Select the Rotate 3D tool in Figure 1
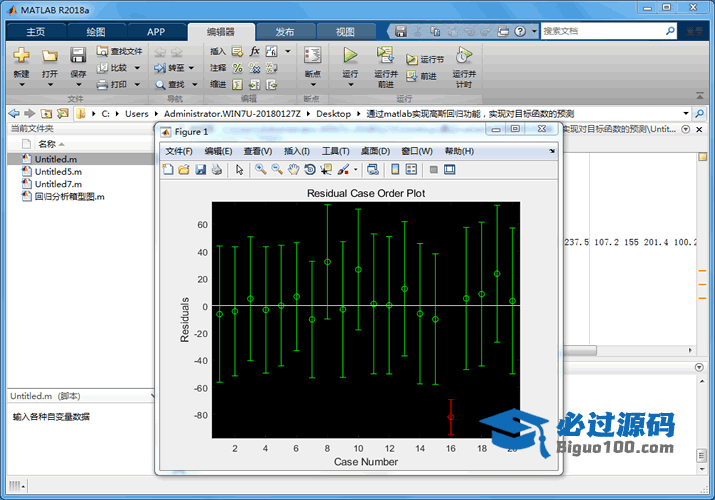 (310, 170)
